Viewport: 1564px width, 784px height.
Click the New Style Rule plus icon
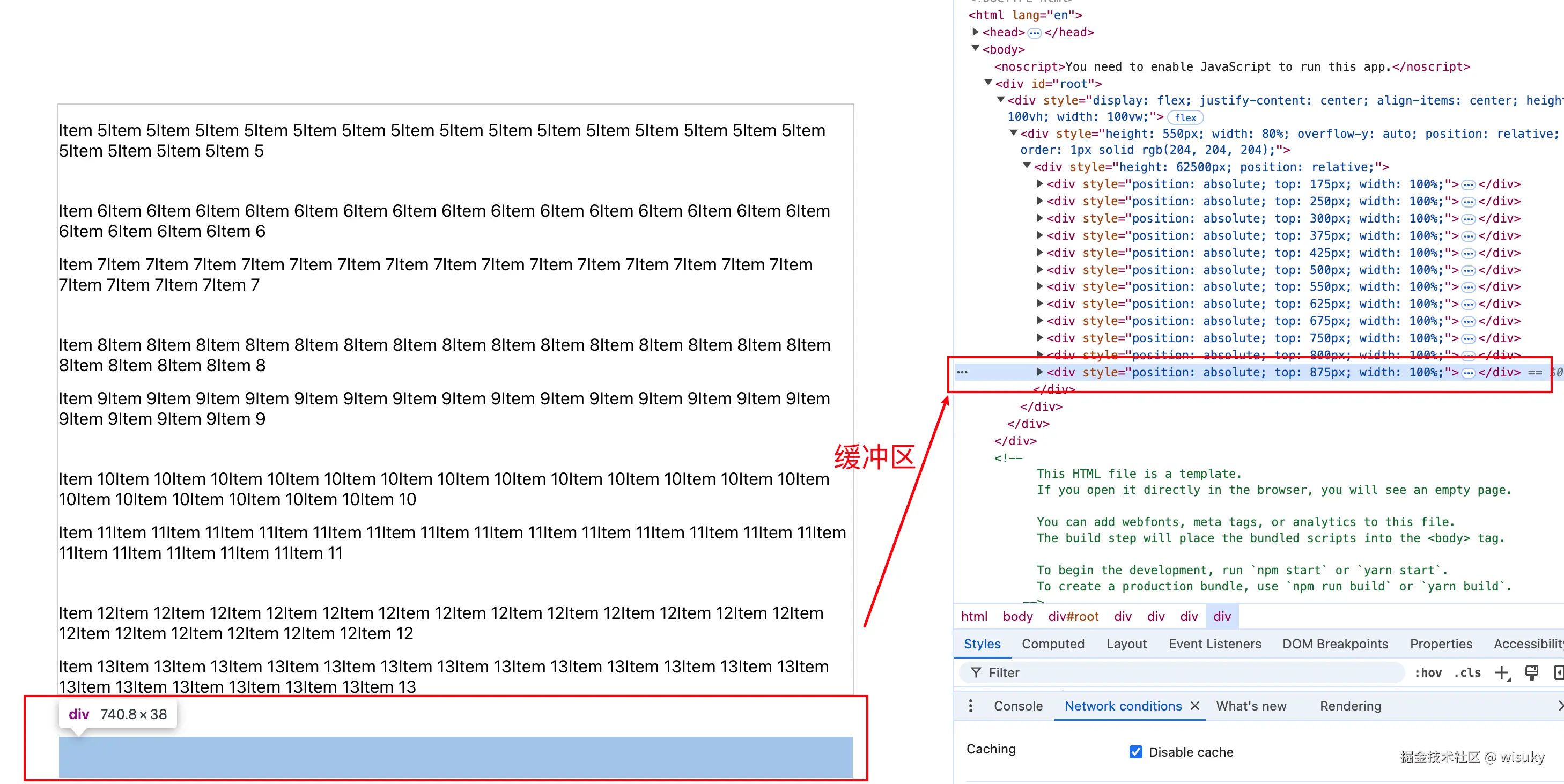pyautogui.click(x=1502, y=672)
